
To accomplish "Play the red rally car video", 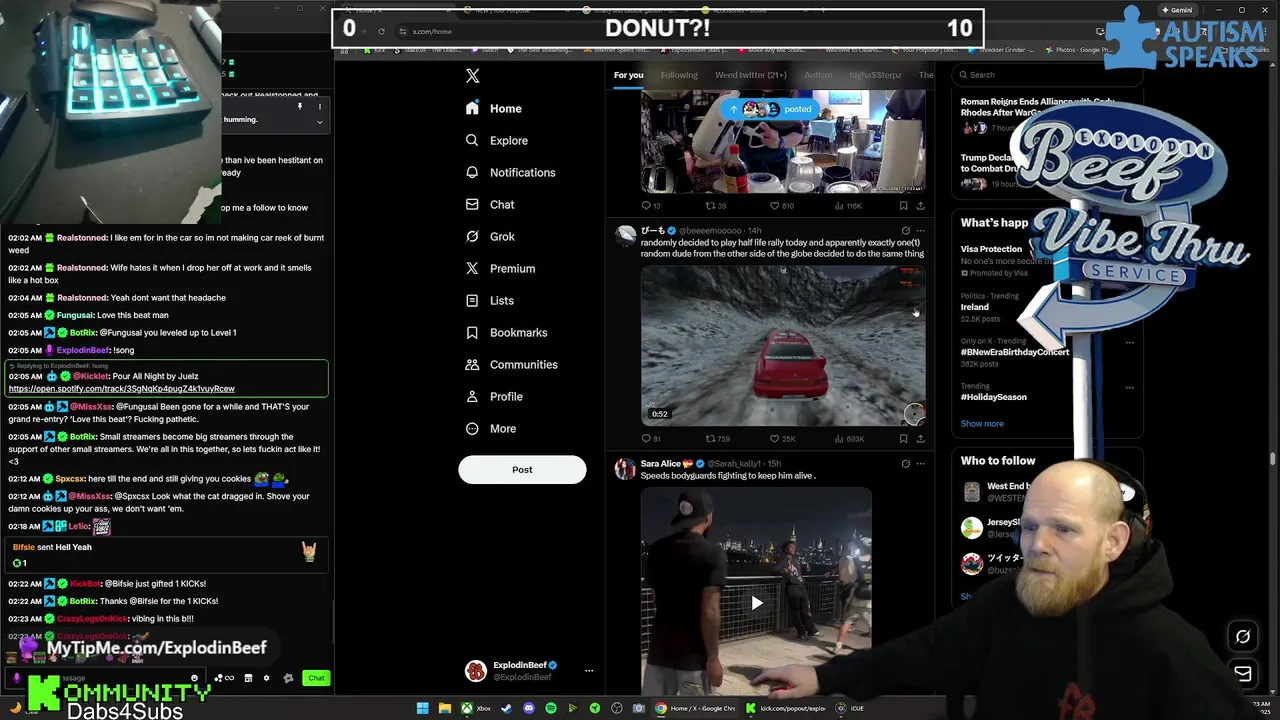I will coord(783,345).
